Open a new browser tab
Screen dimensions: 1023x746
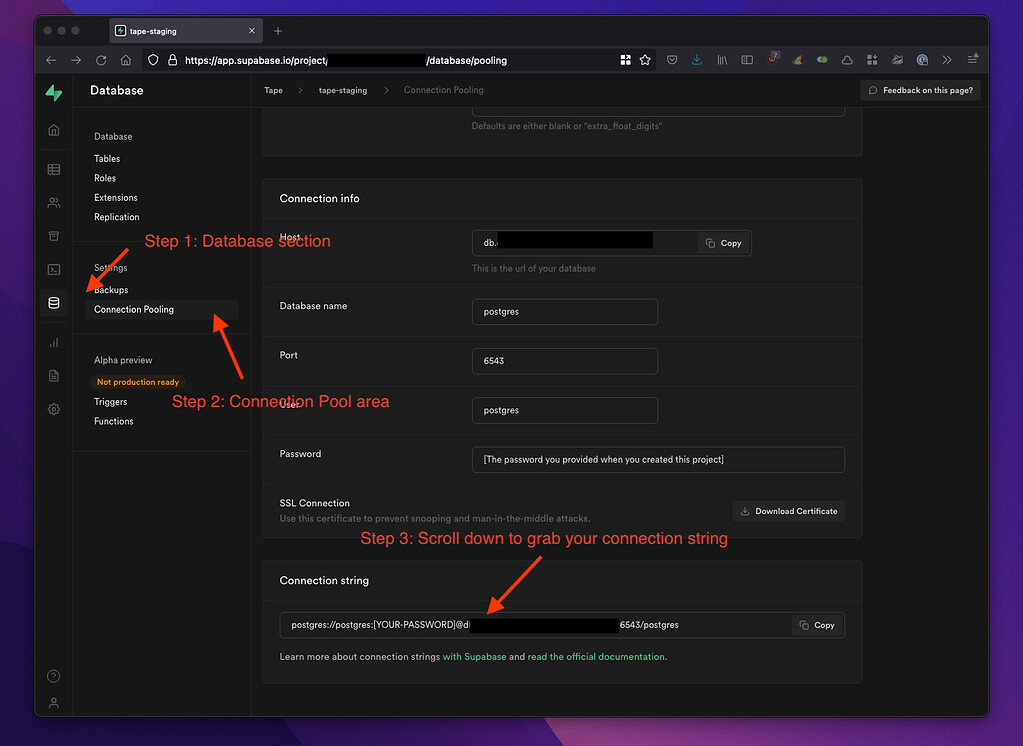278,31
